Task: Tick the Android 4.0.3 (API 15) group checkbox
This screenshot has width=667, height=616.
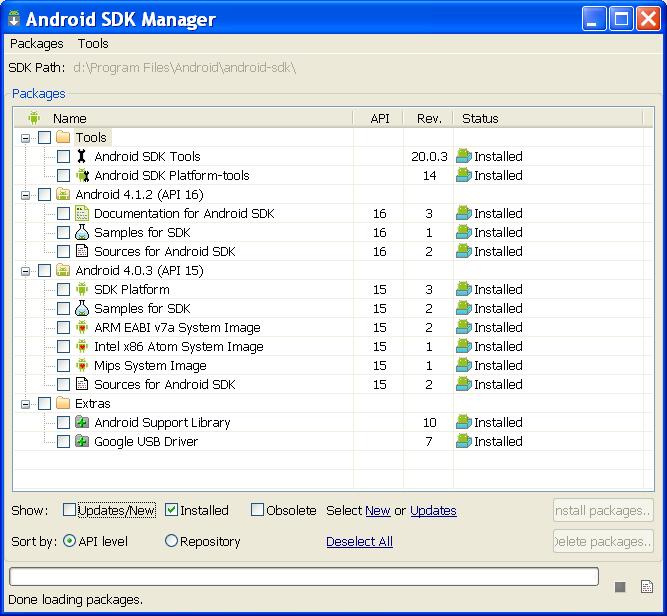Action: point(44,270)
